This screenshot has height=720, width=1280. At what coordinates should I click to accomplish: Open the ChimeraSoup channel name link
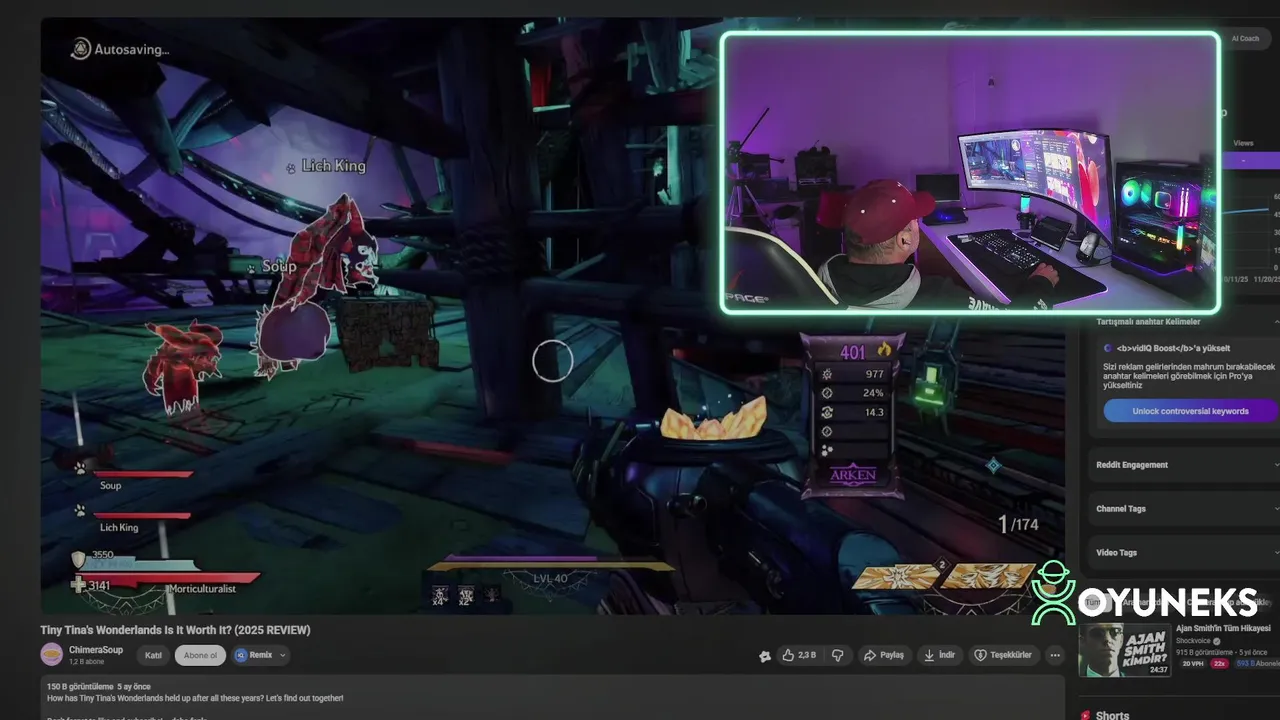96,650
